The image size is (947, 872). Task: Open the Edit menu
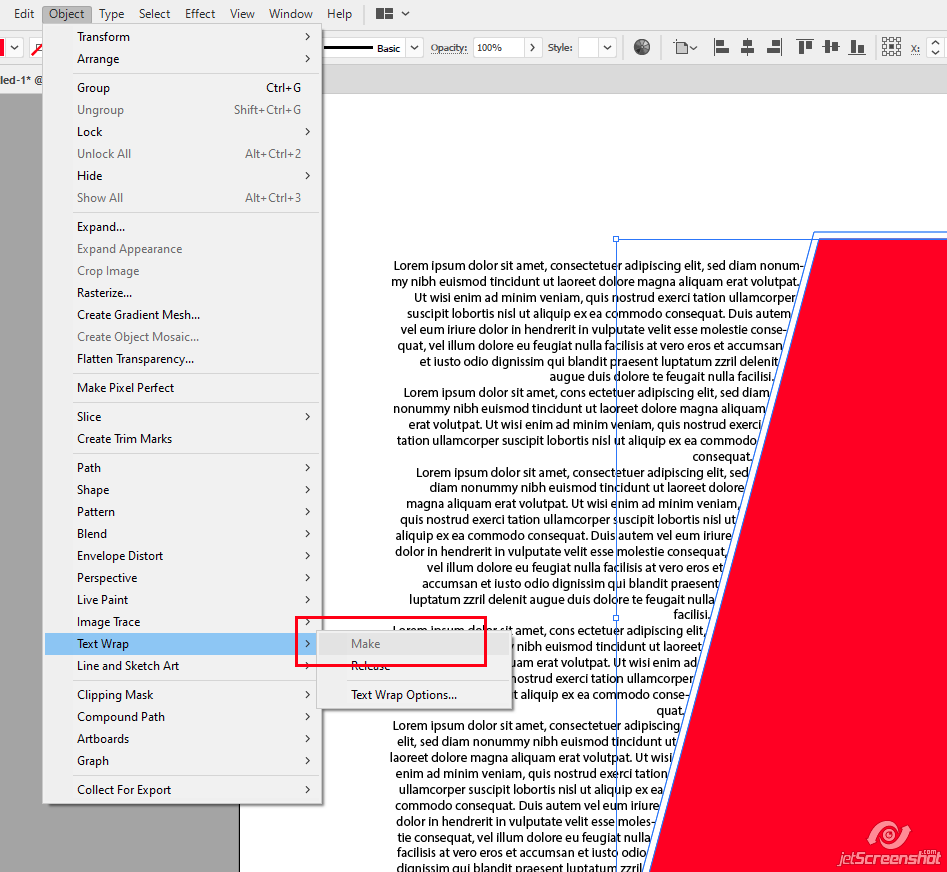(x=24, y=13)
